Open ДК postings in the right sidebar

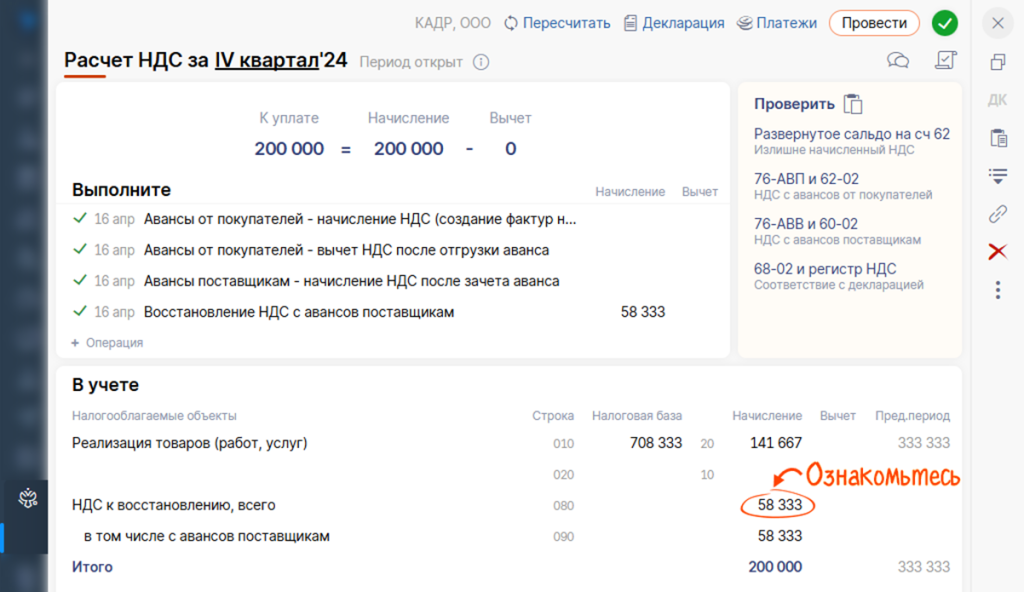tap(997, 100)
